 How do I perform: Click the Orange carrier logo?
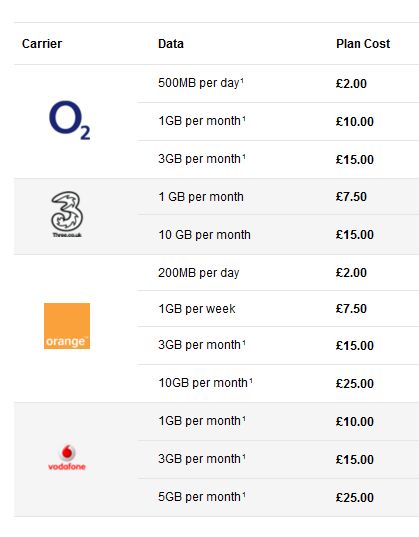[x=67, y=326]
